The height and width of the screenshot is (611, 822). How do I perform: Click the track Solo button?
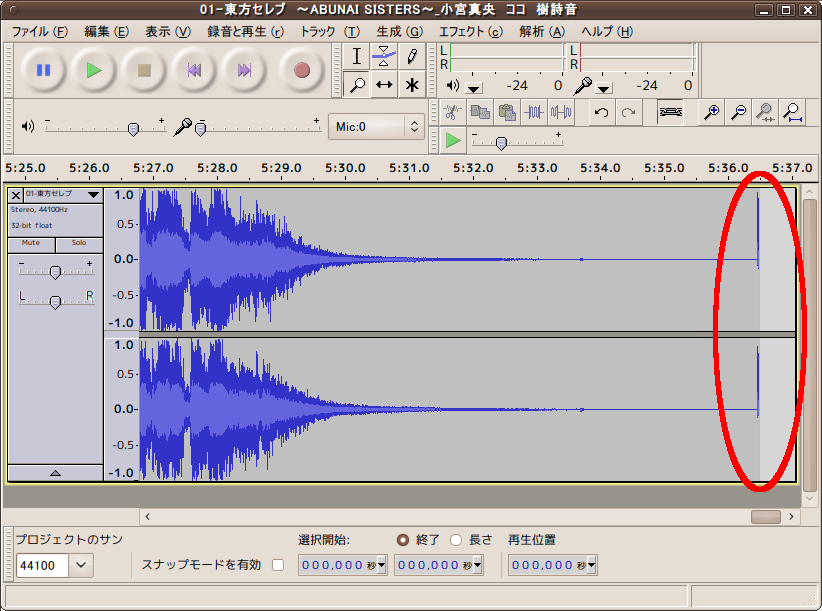pyautogui.click(x=79, y=243)
